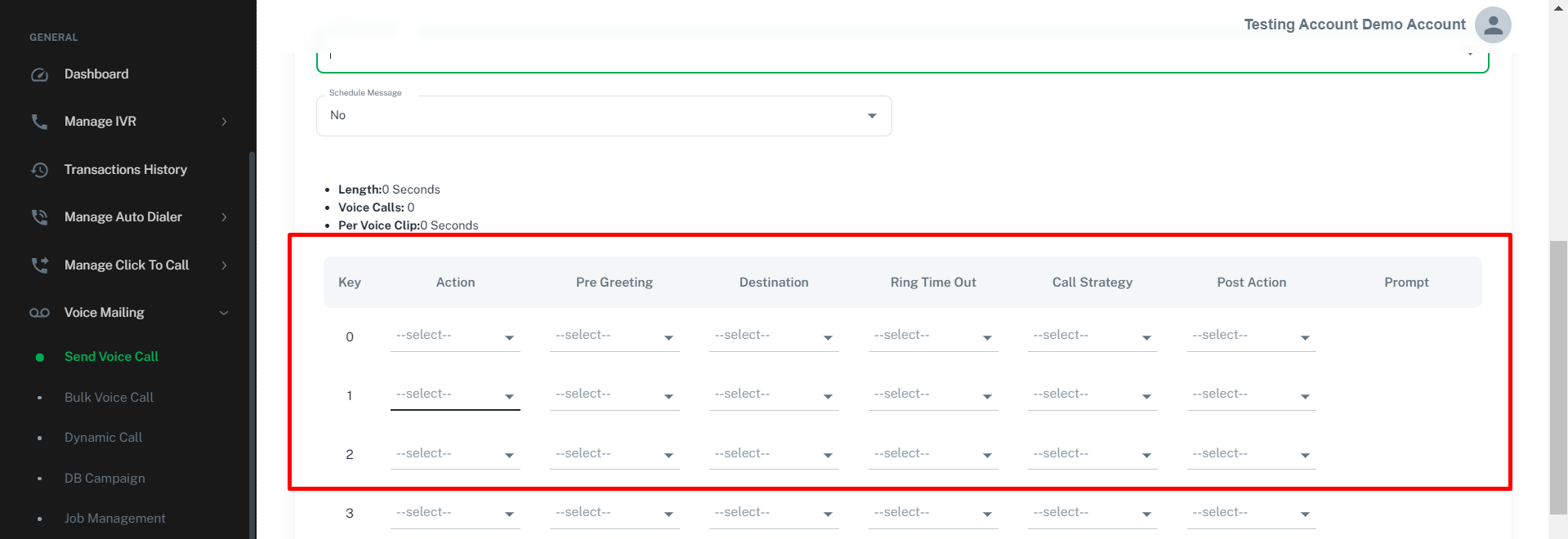Viewport: 1568px width, 539px height.
Task: Collapse the Voice Mailing menu chevron
Action: coord(224,313)
